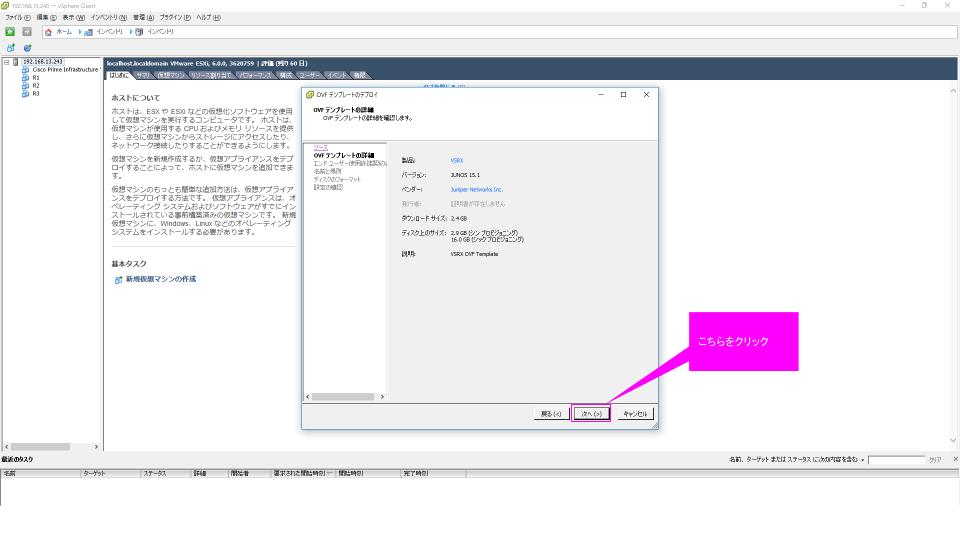Switch to the はじめに tab
The height and width of the screenshot is (540, 960).
click(119, 75)
